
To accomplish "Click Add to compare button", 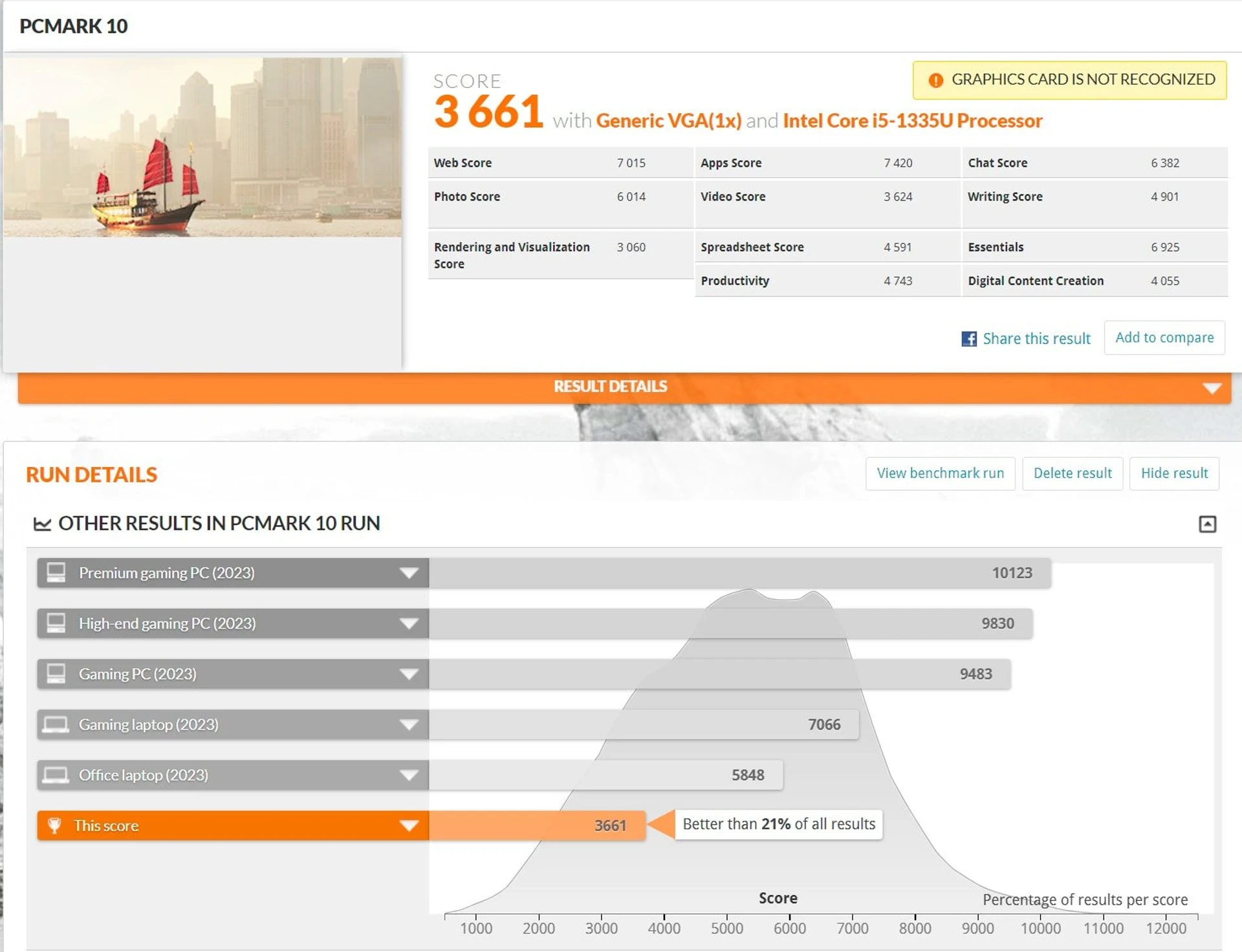I will pyautogui.click(x=1164, y=338).
